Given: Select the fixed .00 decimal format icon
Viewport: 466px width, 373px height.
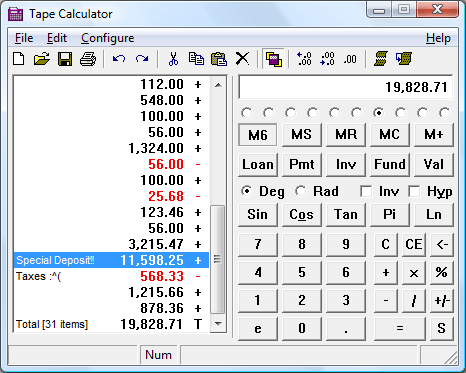Looking at the screenshot, I should (350, 59).
